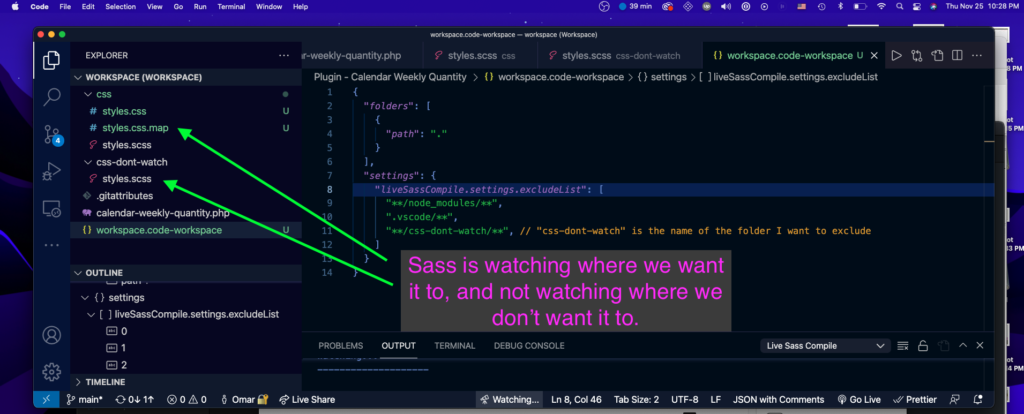Open the Explorer view in the activity bar
The height and width of the screenshot is (414, 1024).
(52, 61)
